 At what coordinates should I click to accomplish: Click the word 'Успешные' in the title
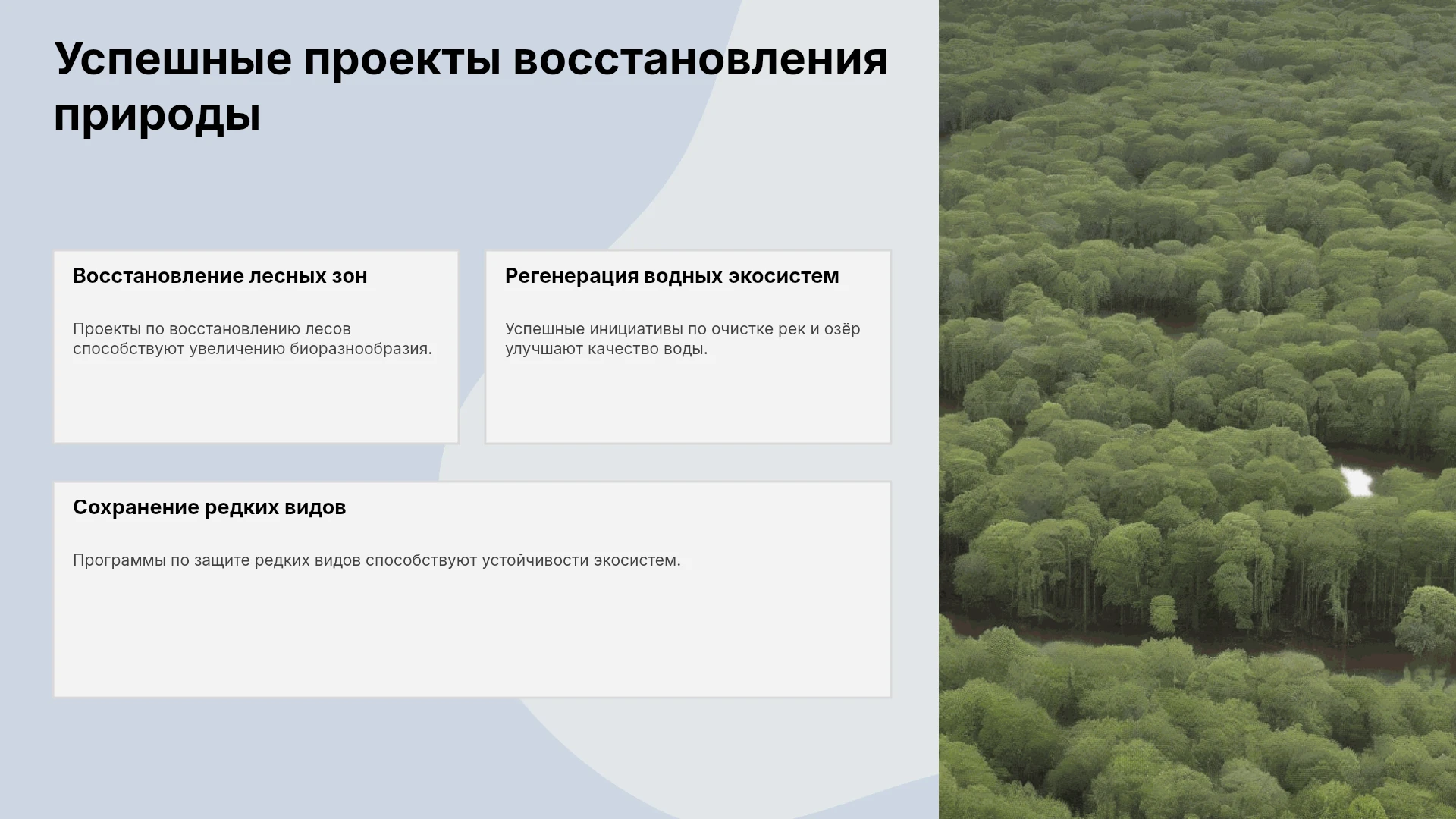[173, 59]
